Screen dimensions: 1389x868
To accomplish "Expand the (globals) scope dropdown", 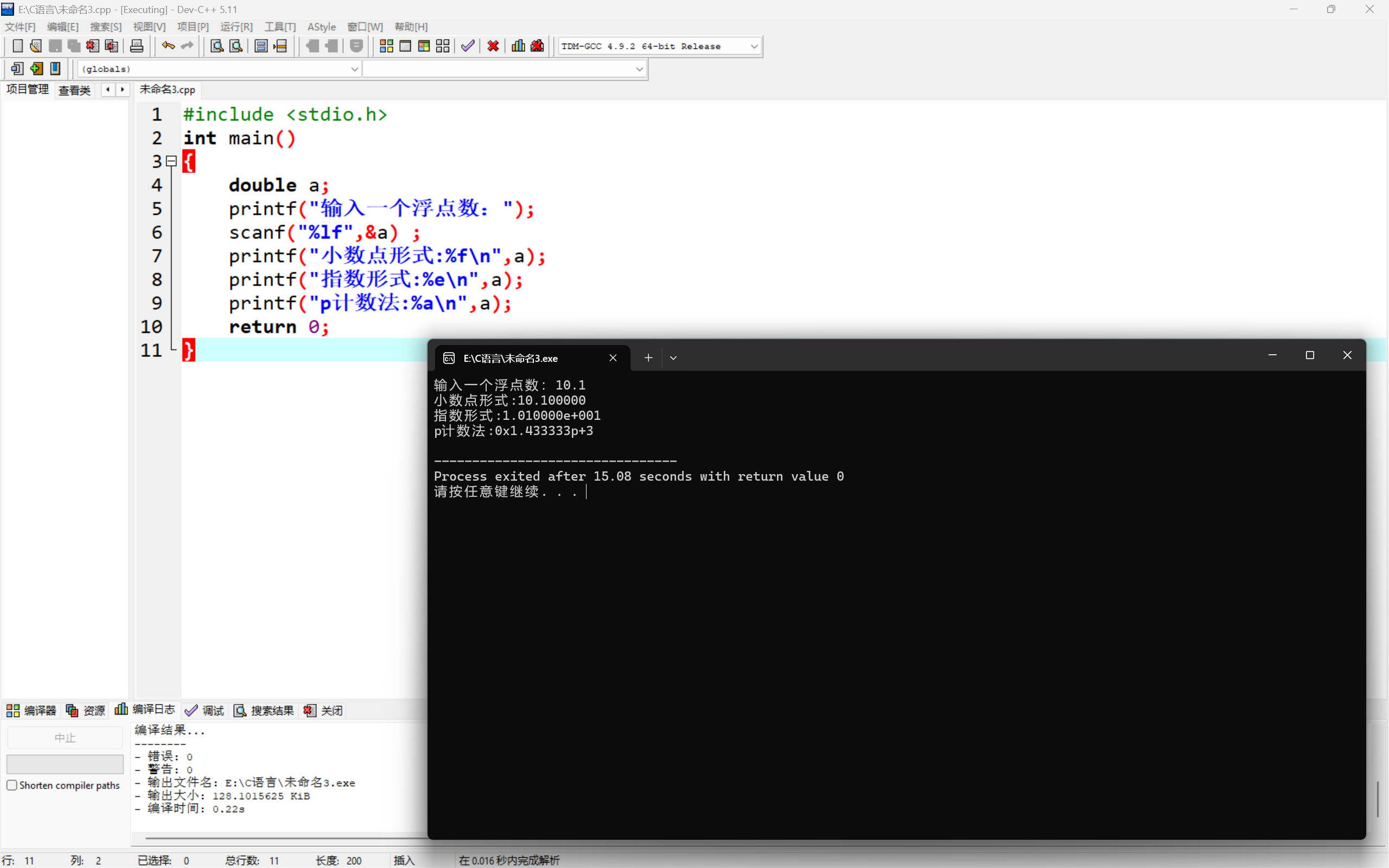I will pyautogui.click(x=354, y=69).
